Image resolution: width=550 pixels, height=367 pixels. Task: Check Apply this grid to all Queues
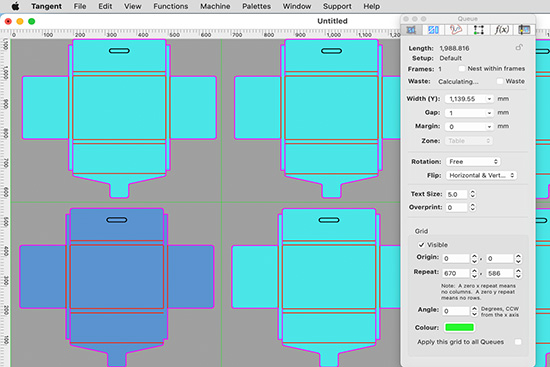[x=518, y=342]
